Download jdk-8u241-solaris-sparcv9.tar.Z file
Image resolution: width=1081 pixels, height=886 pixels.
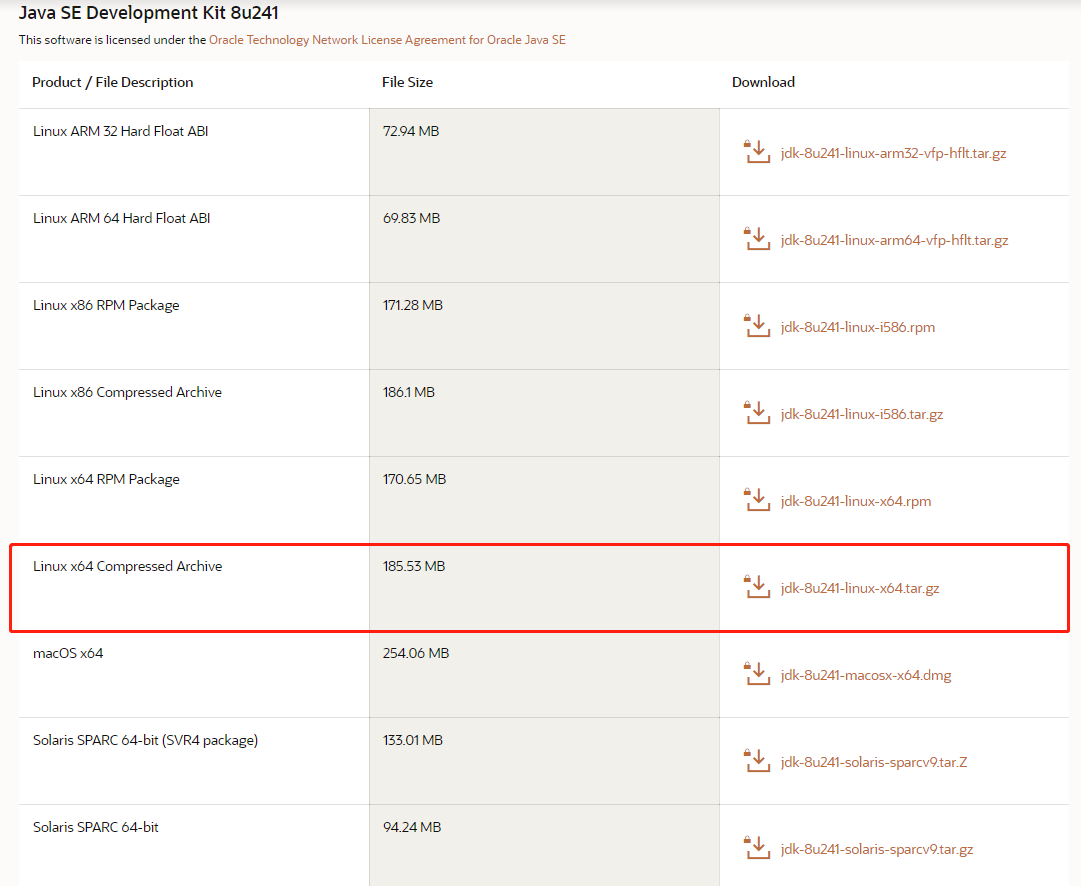tap(873, 762)
